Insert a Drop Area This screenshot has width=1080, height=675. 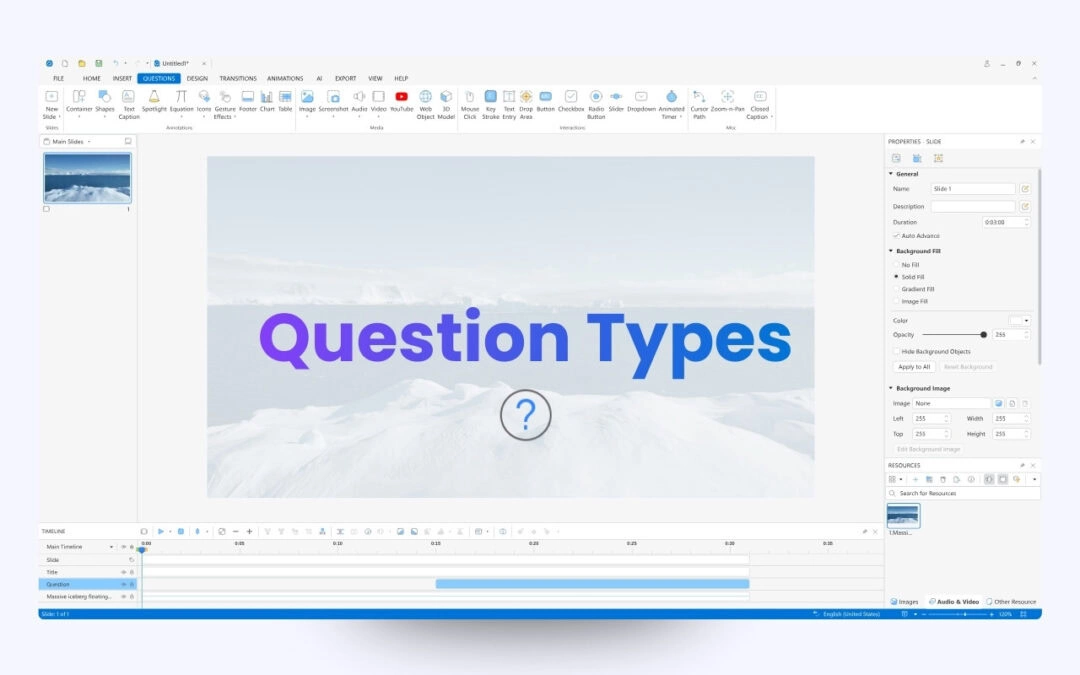click(x=526, y=104)
